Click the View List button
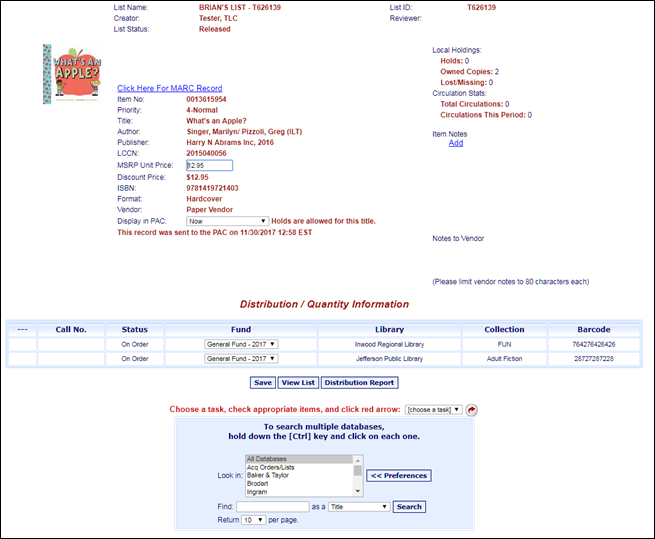655x539 pixels. pyautogui.click(x=298, y=383)
